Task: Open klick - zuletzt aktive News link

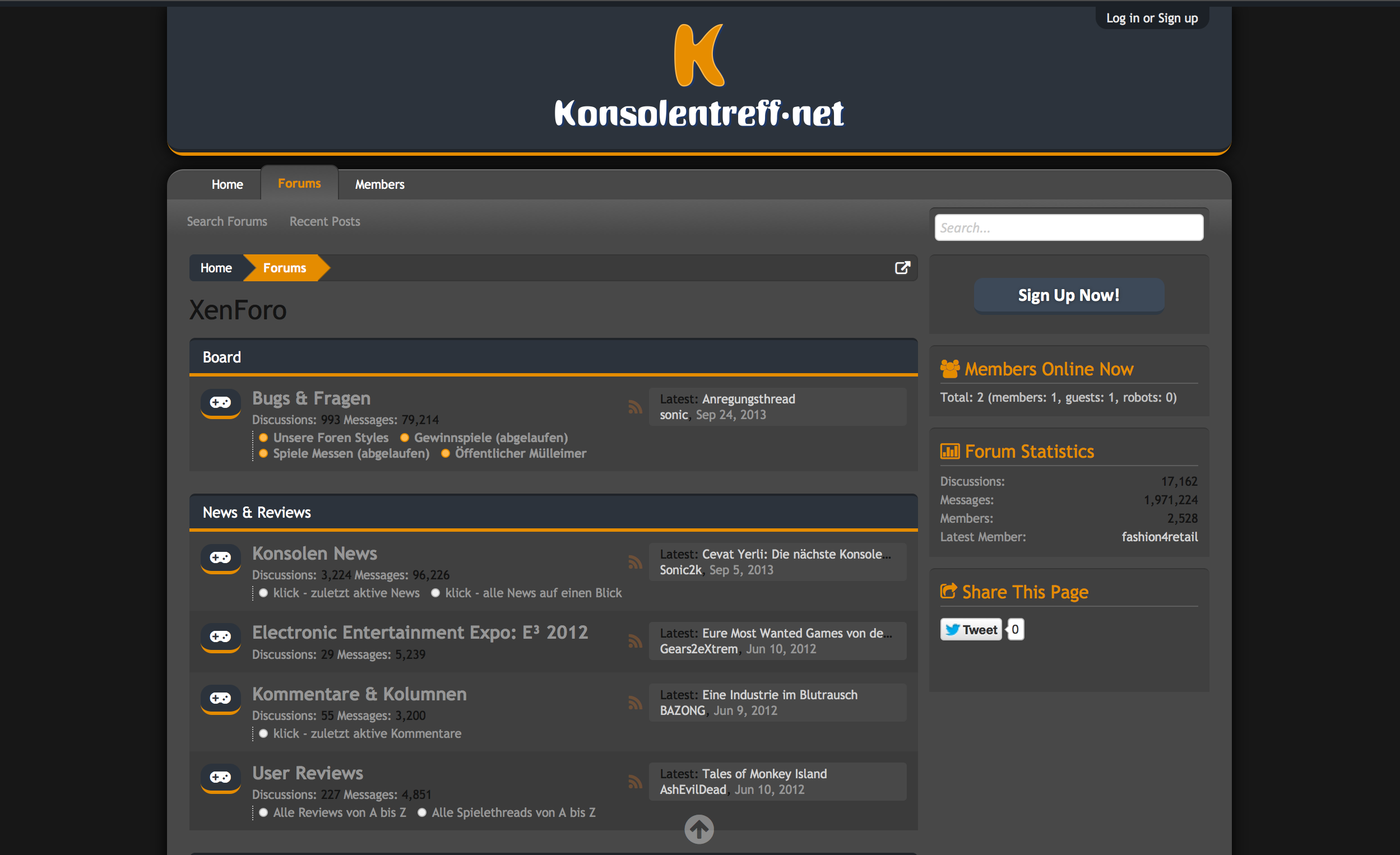Action: coord(346,593)
